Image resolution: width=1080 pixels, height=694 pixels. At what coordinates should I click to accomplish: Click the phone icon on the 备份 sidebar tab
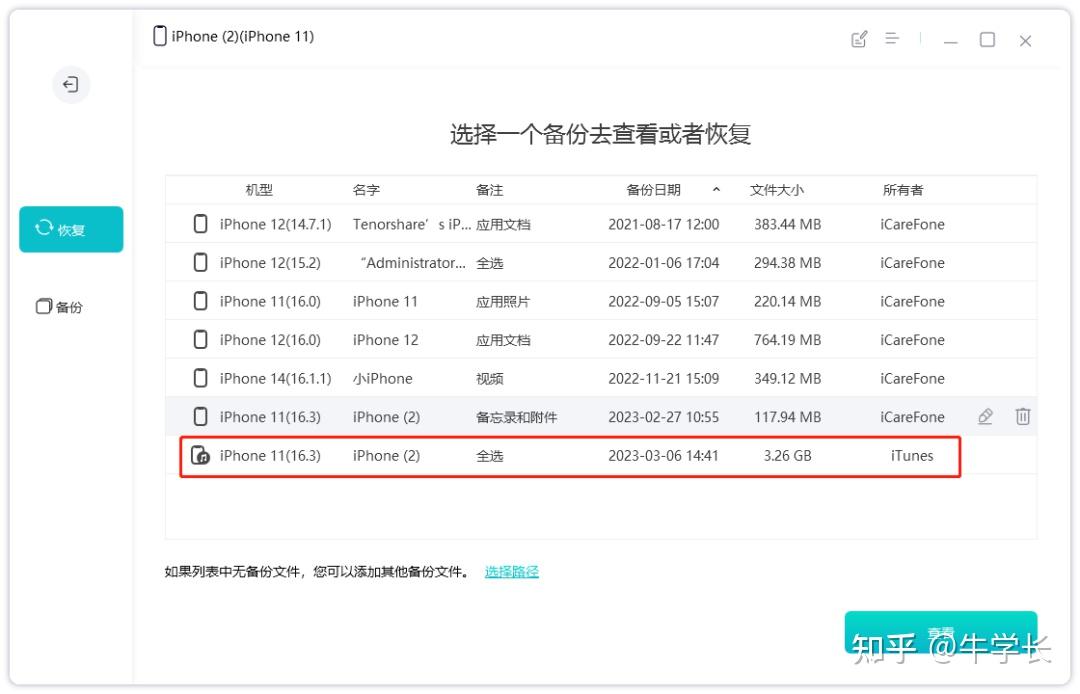pyautogui.click(x=41, y=306)
